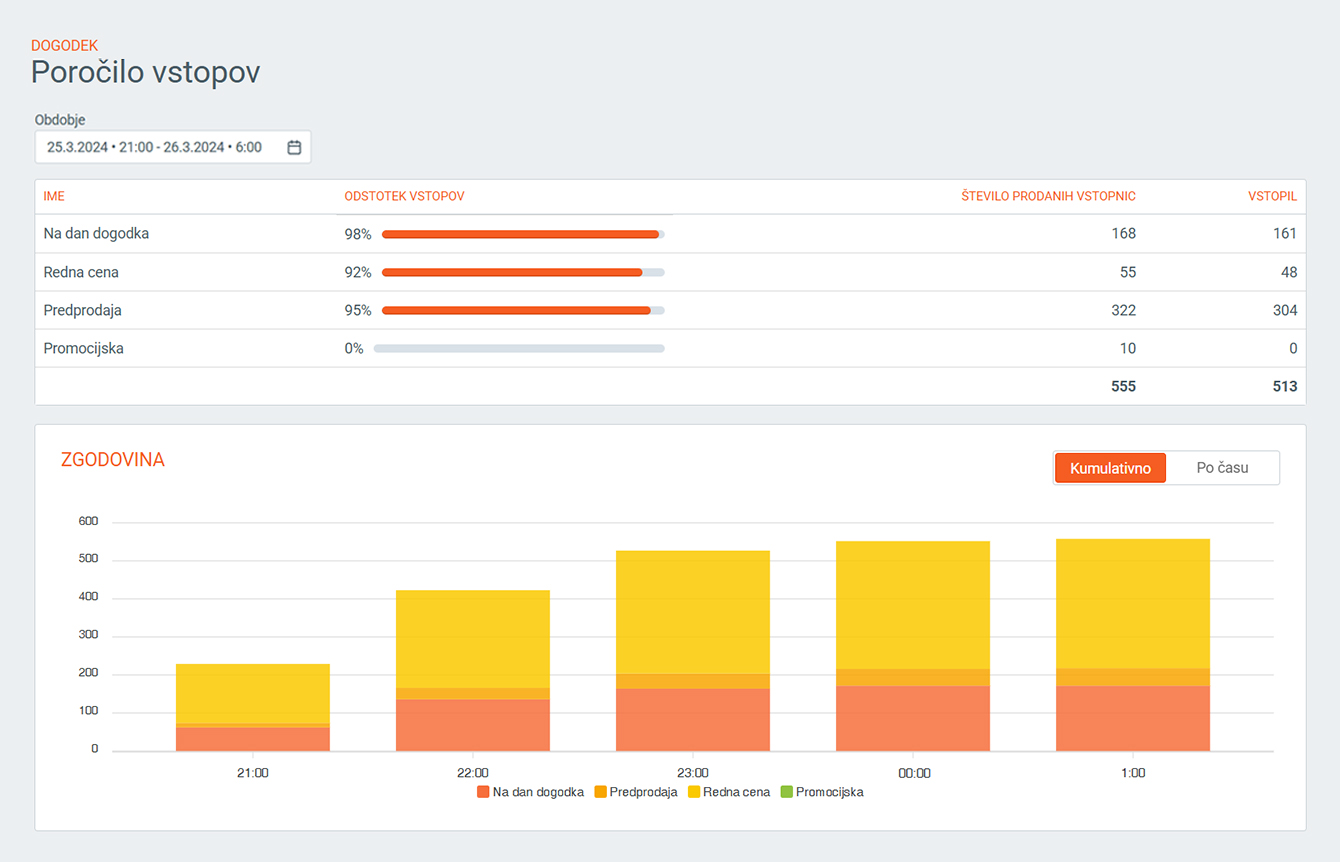Image resolution: width=1340 pixels, height=862 pixels.
Task: Click the calendar icon in date field
Action: click(x=294, y=147)
